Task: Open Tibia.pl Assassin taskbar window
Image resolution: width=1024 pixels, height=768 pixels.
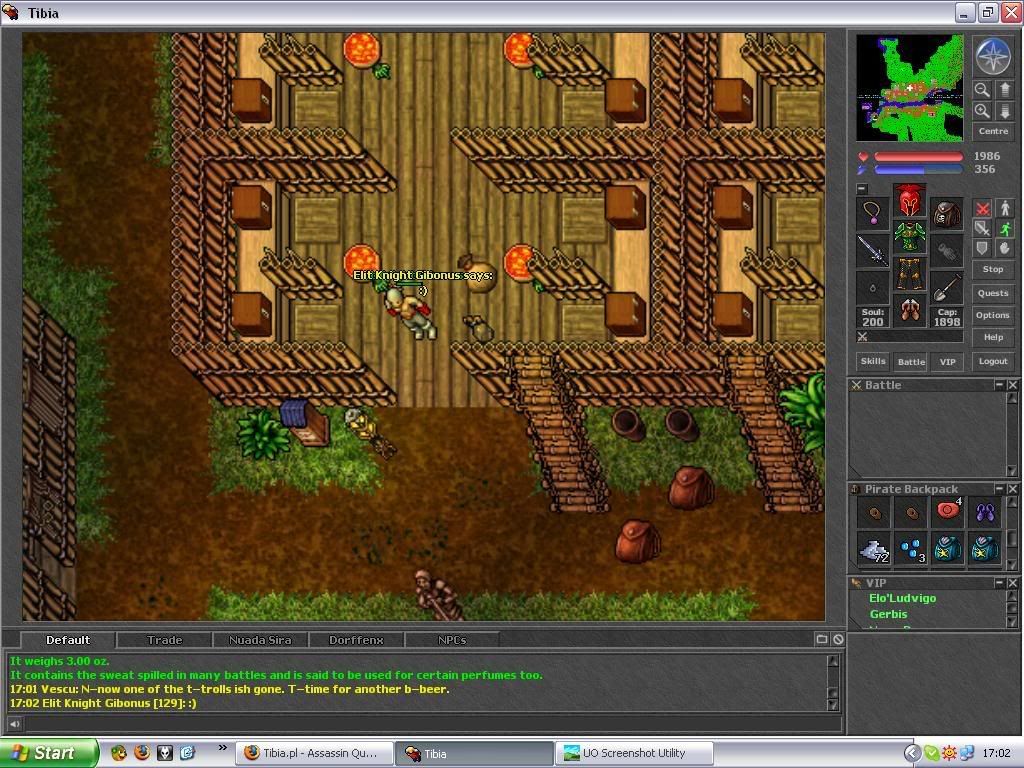Action: pos(314,753)
